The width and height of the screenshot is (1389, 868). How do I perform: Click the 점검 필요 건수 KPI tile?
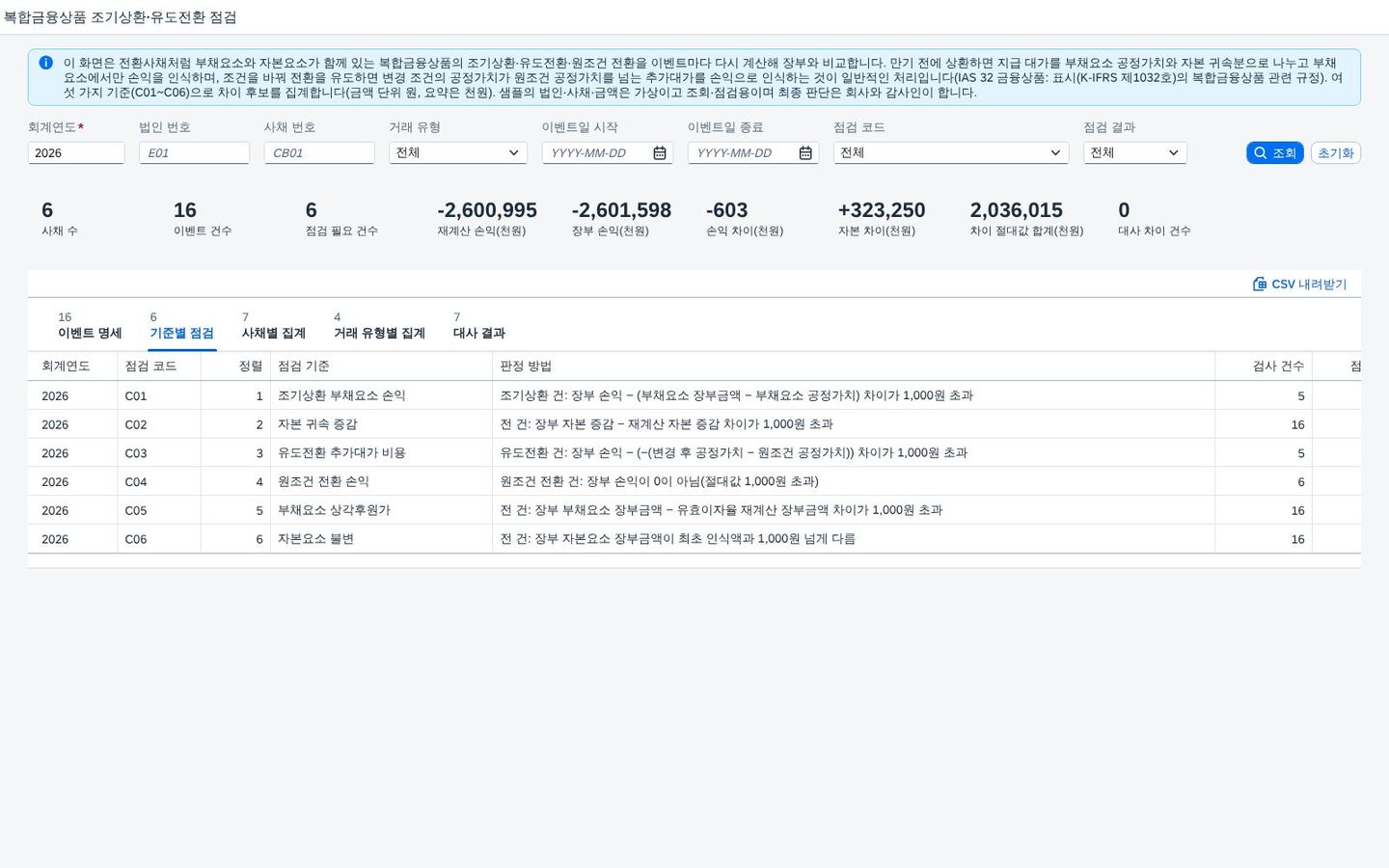[341, 219]
